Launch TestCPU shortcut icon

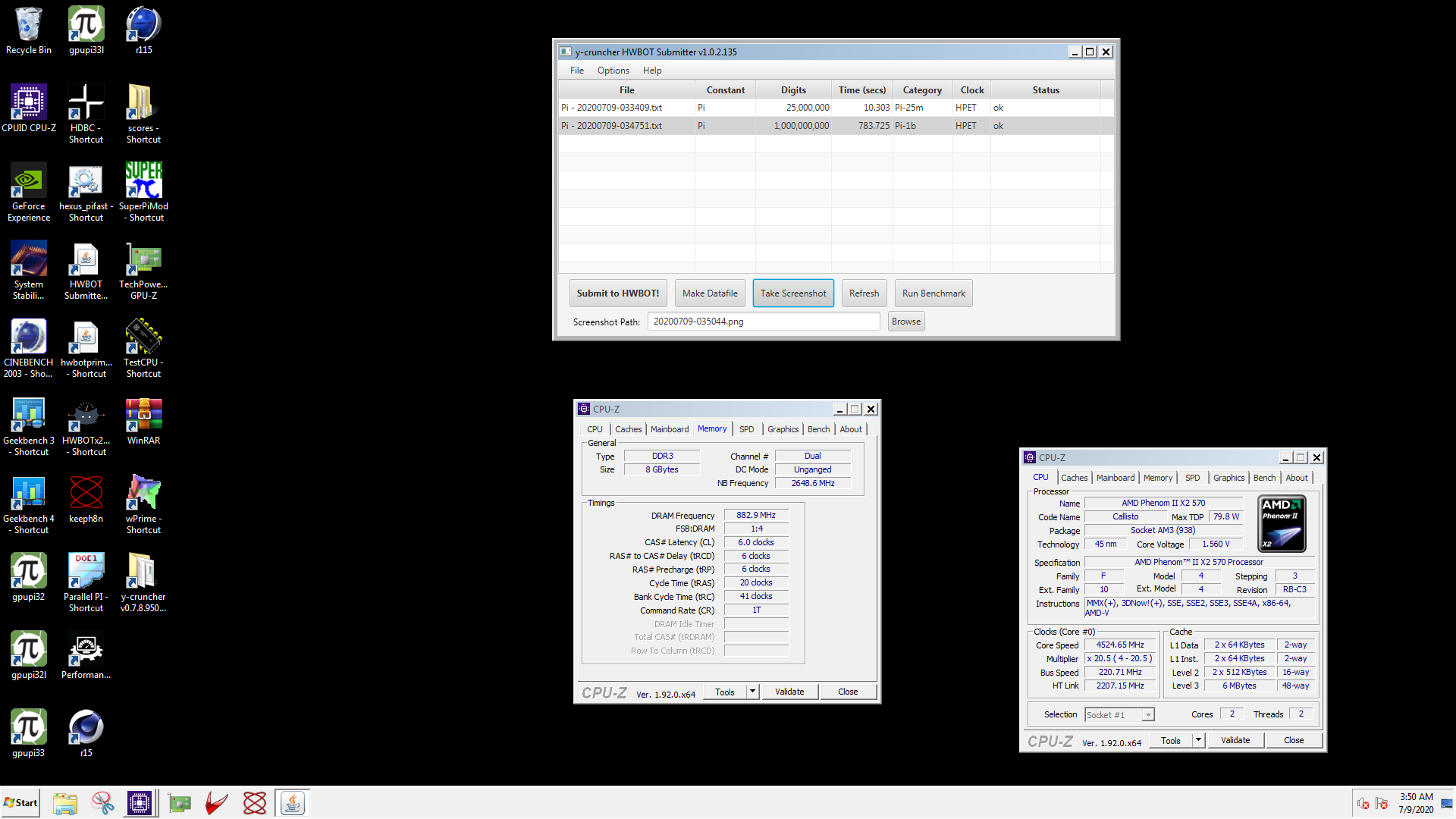tap(144, 348)
